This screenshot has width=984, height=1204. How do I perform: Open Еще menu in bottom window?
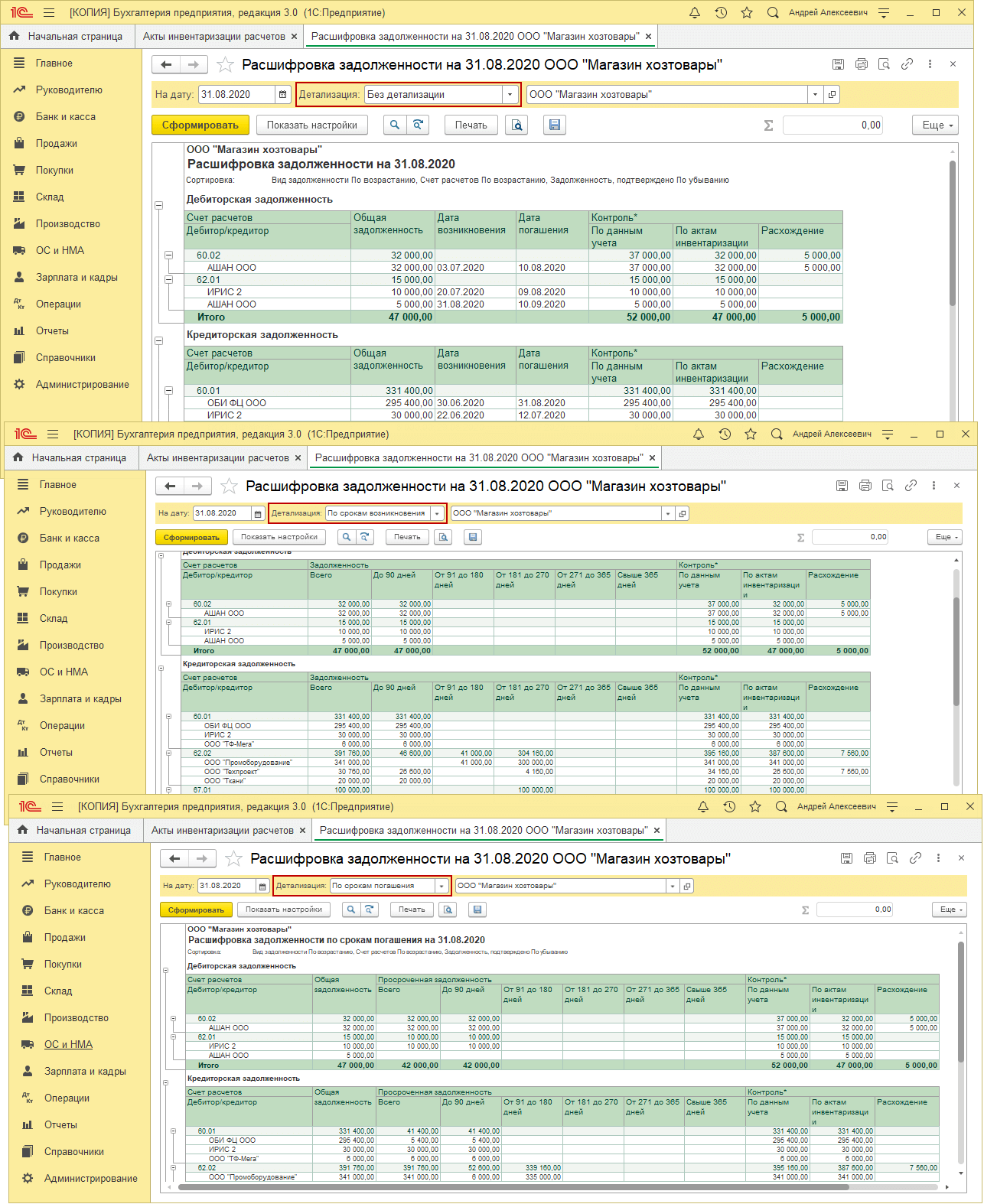coord(950,910)
